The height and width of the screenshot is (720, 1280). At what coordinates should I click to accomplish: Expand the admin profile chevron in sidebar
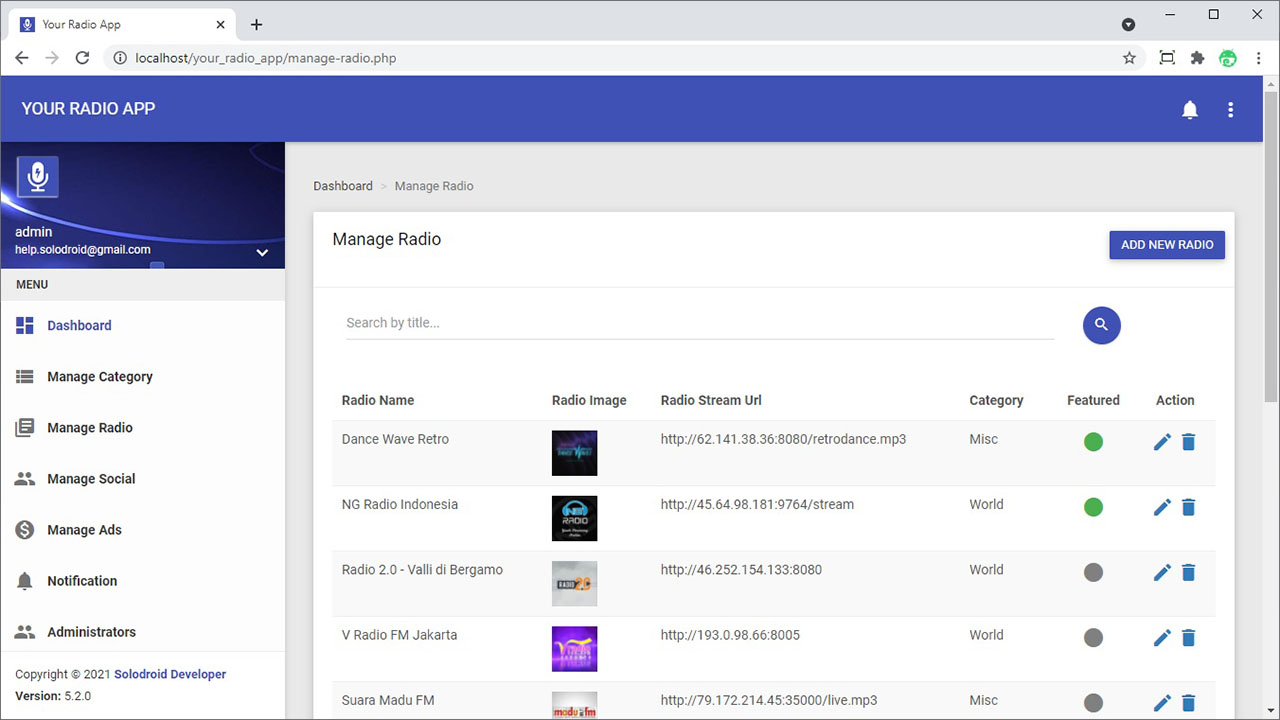click(262, 252)
